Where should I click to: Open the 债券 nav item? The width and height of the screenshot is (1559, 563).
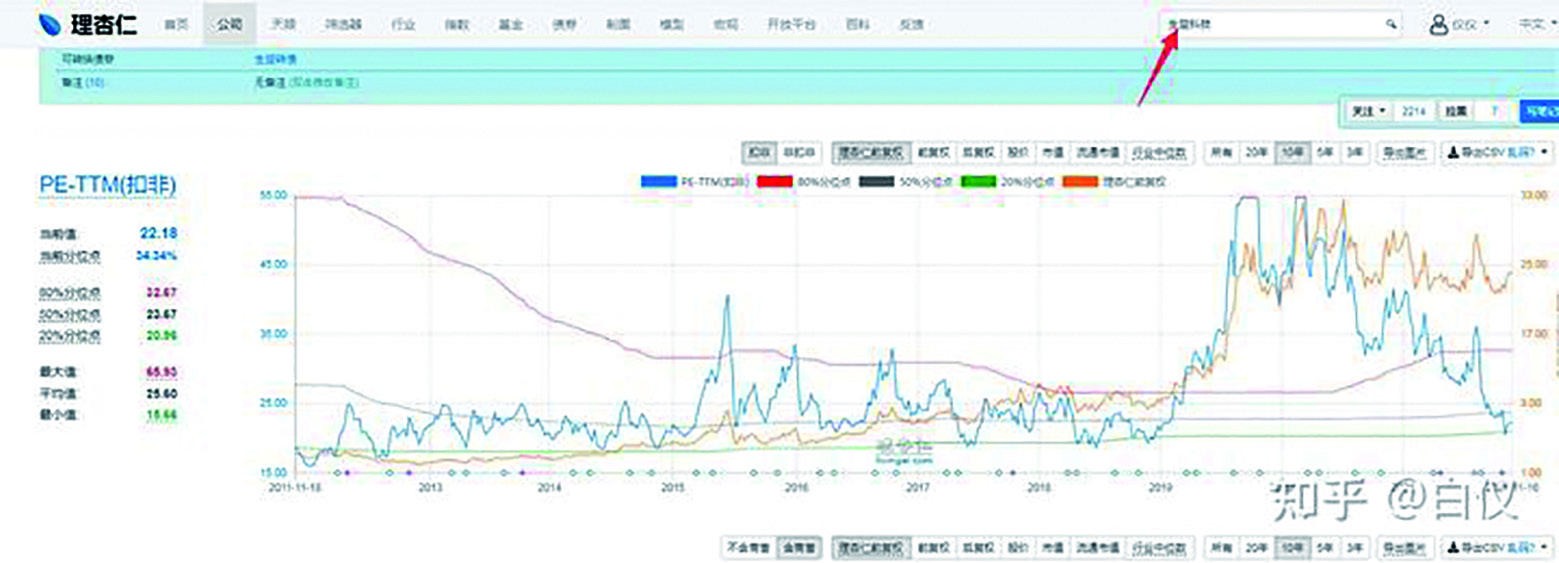click(564, 24)
